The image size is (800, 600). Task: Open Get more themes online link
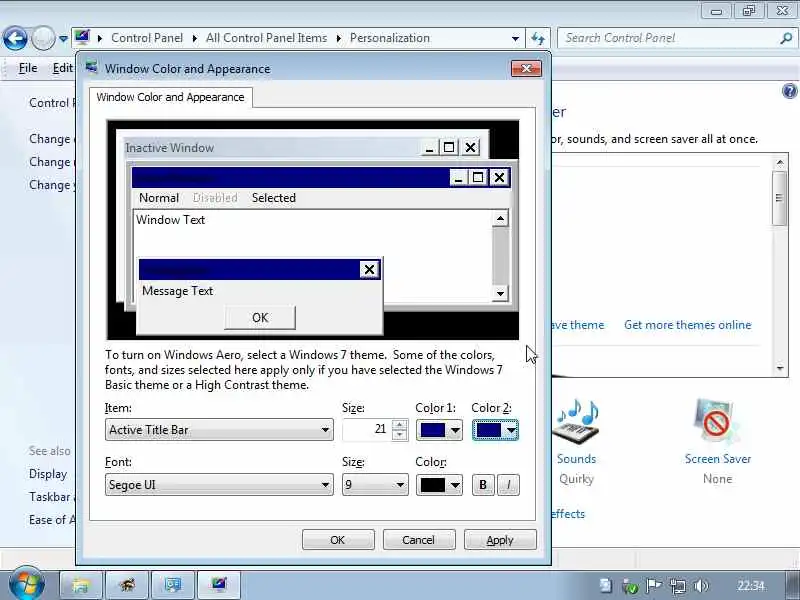[687, 325]
